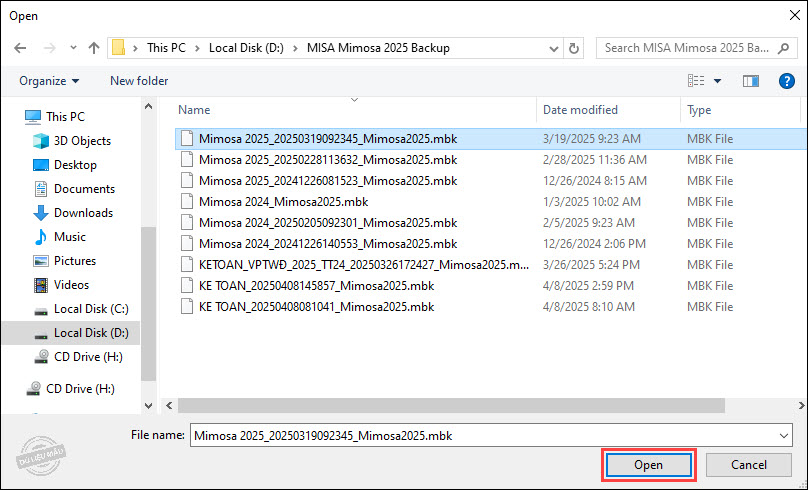Expand the address bar history dropdown
This screenshot has width=808, height=490.
pos(553,48)
